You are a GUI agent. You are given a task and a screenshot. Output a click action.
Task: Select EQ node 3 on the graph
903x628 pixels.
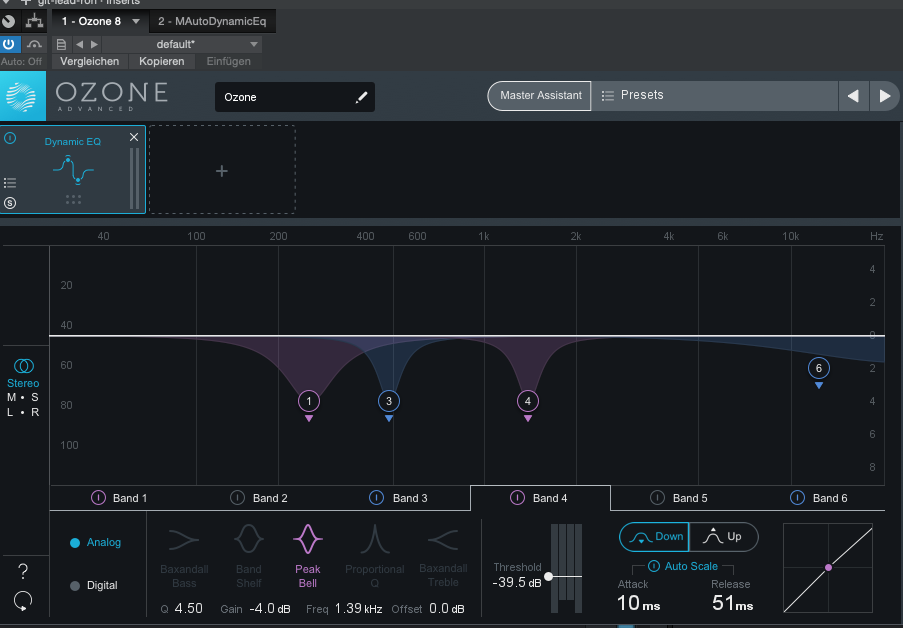[x=389, y=401]
